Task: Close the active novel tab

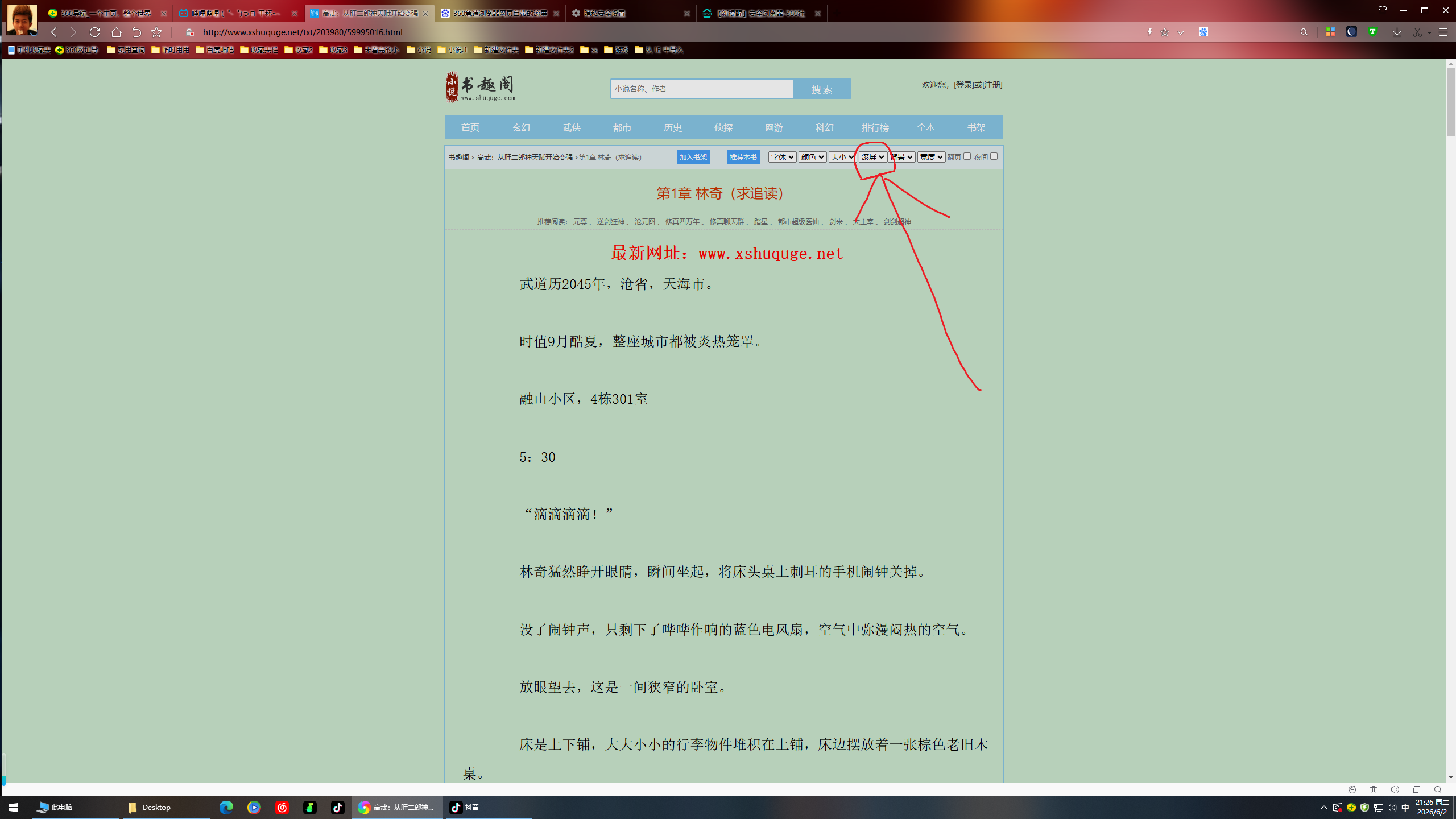Action: click(425, 13)
